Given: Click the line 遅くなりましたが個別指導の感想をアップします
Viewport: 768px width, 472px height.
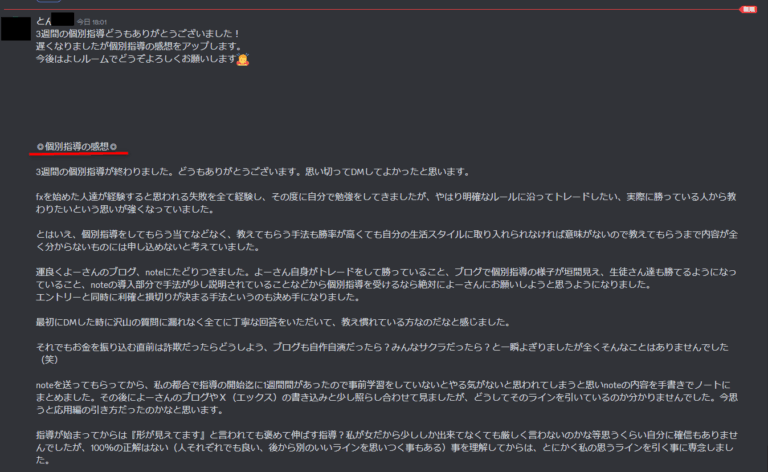Looking at the screenshot, I should (x=139, y=46).
